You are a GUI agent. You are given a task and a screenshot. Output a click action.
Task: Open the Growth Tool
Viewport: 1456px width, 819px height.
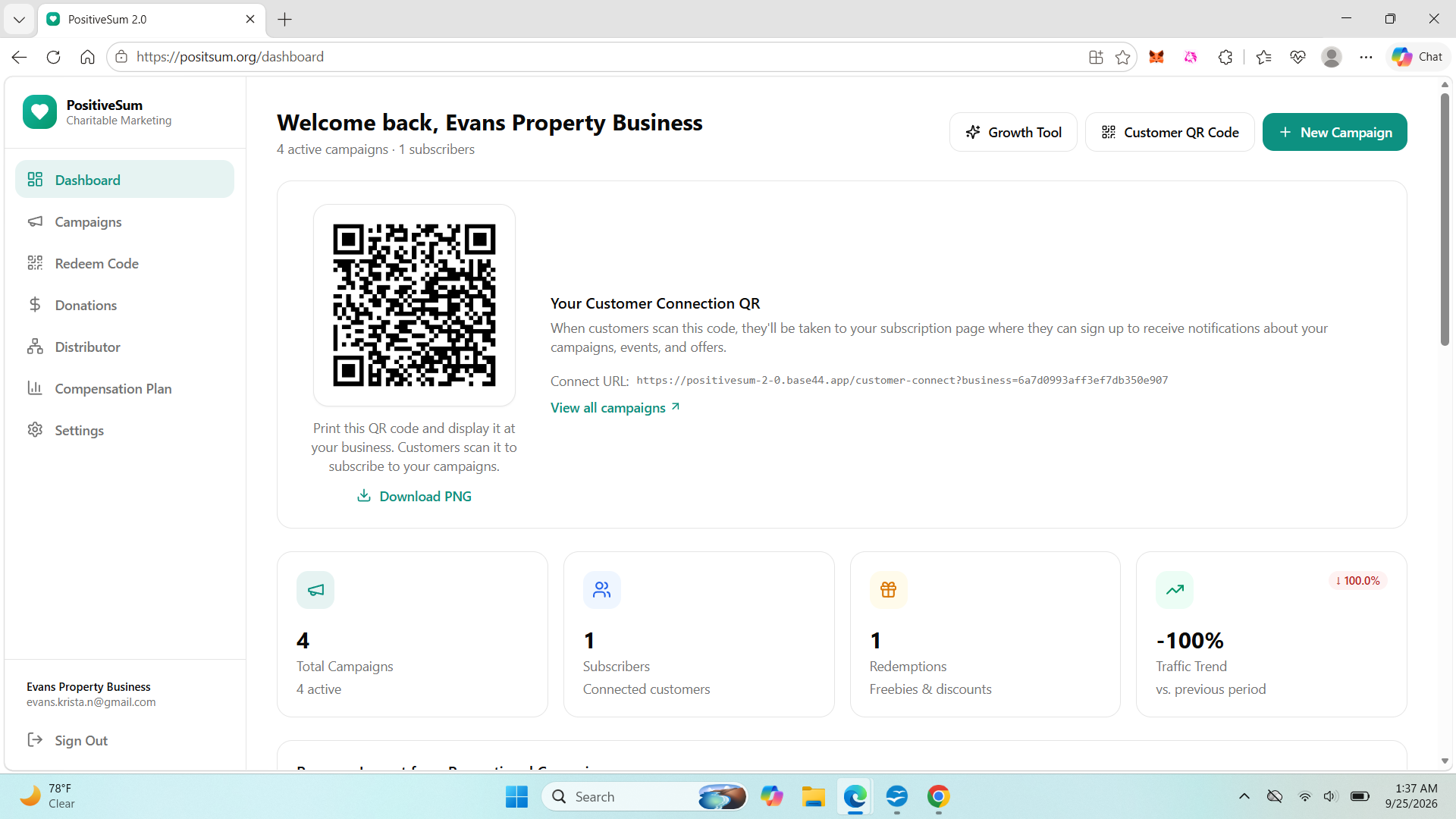pyautogui.click(x=1013, y=132)
